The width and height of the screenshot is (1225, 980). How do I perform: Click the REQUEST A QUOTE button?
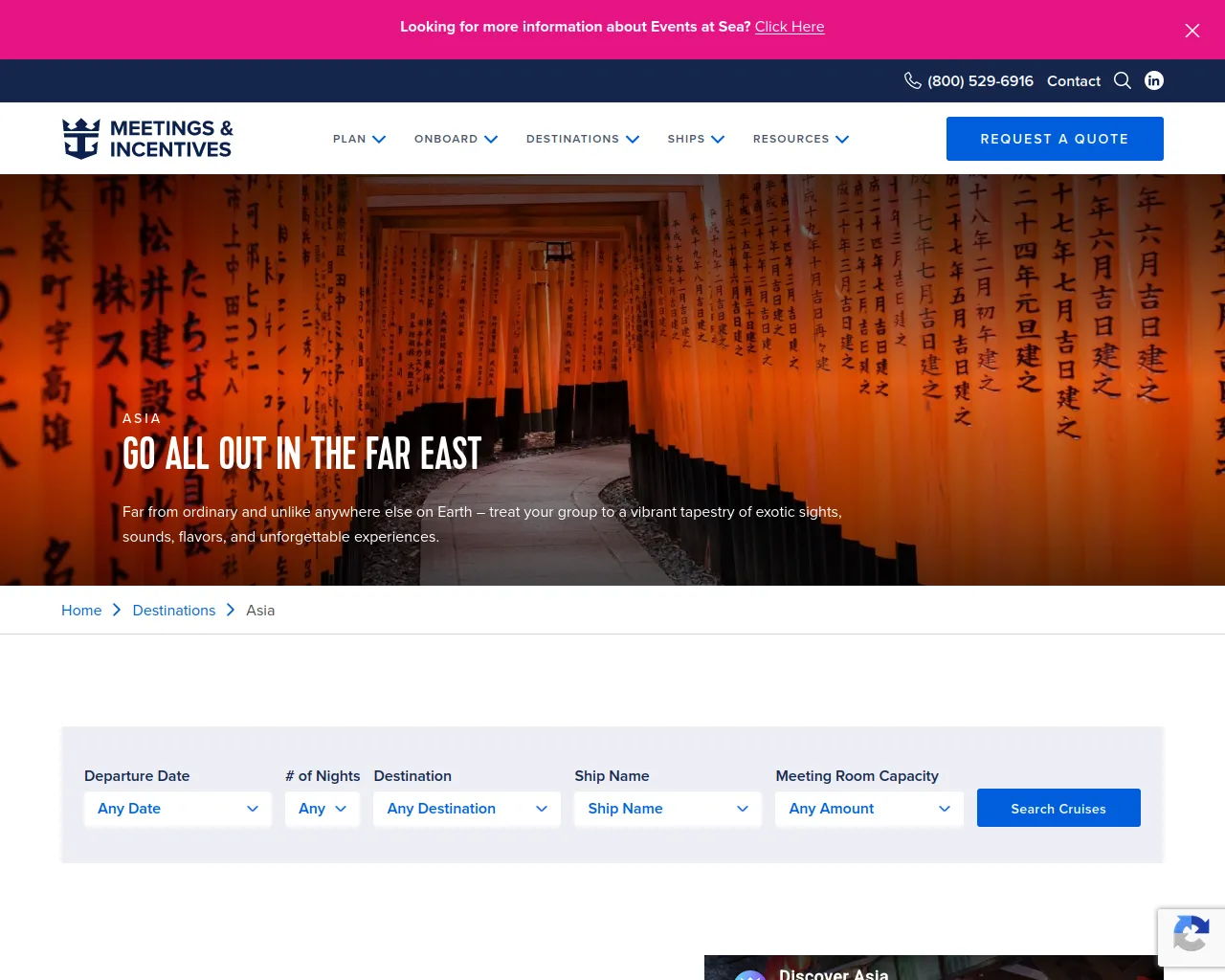coord(1055,139)
